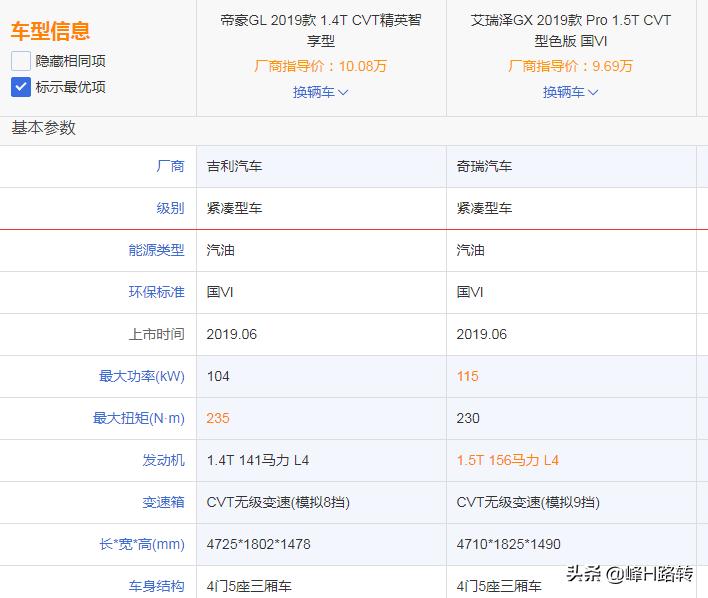This screenshot has height=598, width=708.
Task: Open 换辆车 dropdown under 帝豪GL
Action: [321, 92]
